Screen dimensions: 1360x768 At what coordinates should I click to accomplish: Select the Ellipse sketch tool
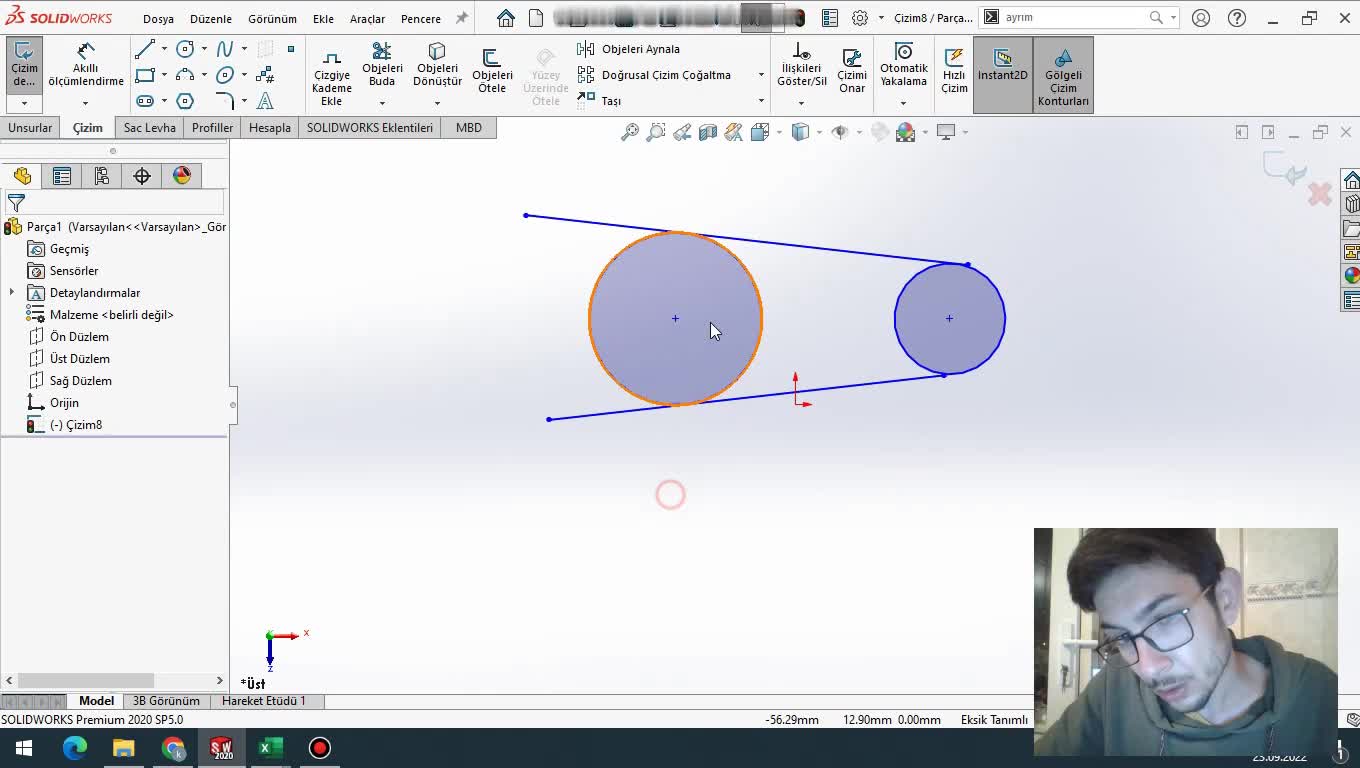[225, 75]
